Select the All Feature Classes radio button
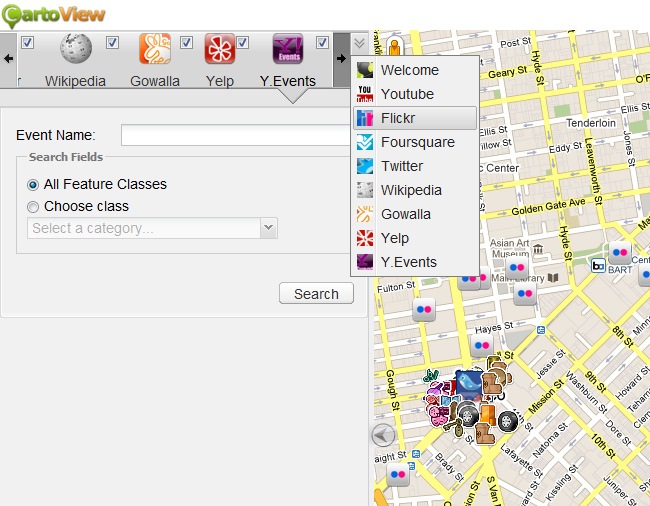This screenshot has height=506, width=650. pyautogui.click(x=34, y=184)
